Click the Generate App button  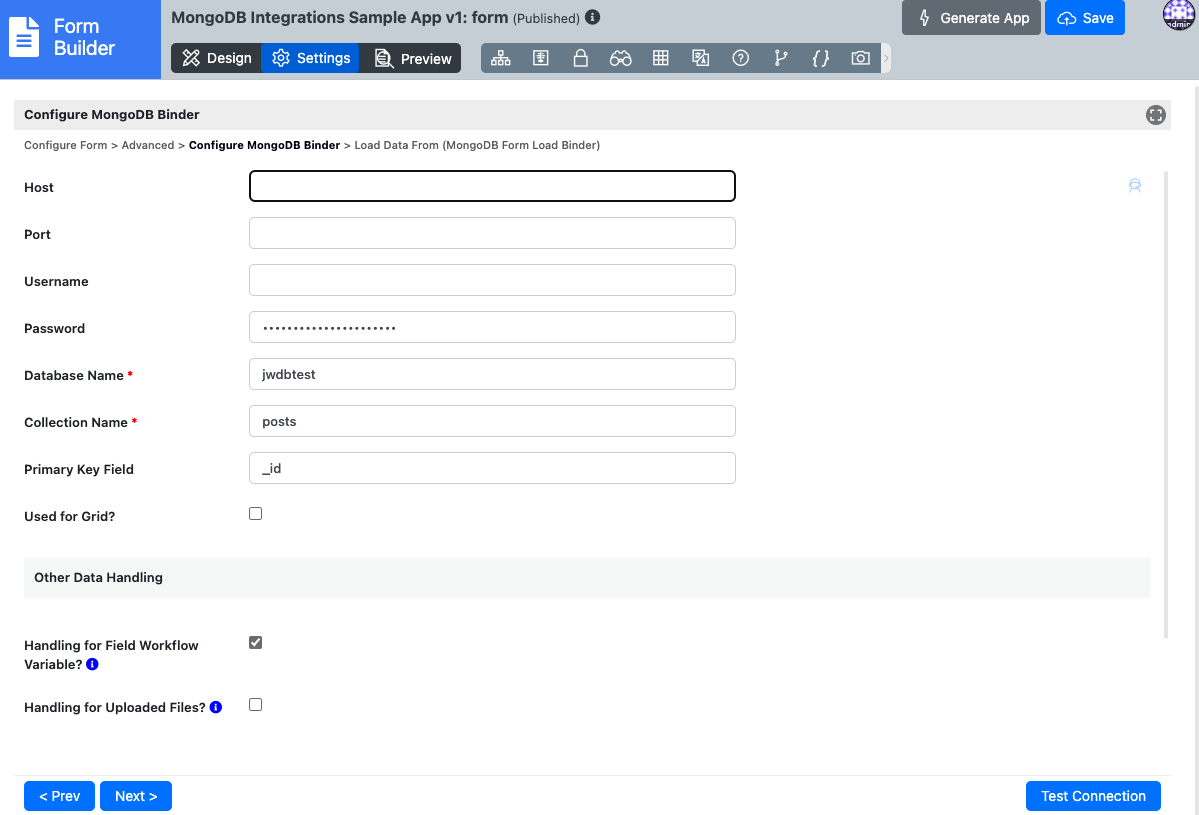click(971, 18)
